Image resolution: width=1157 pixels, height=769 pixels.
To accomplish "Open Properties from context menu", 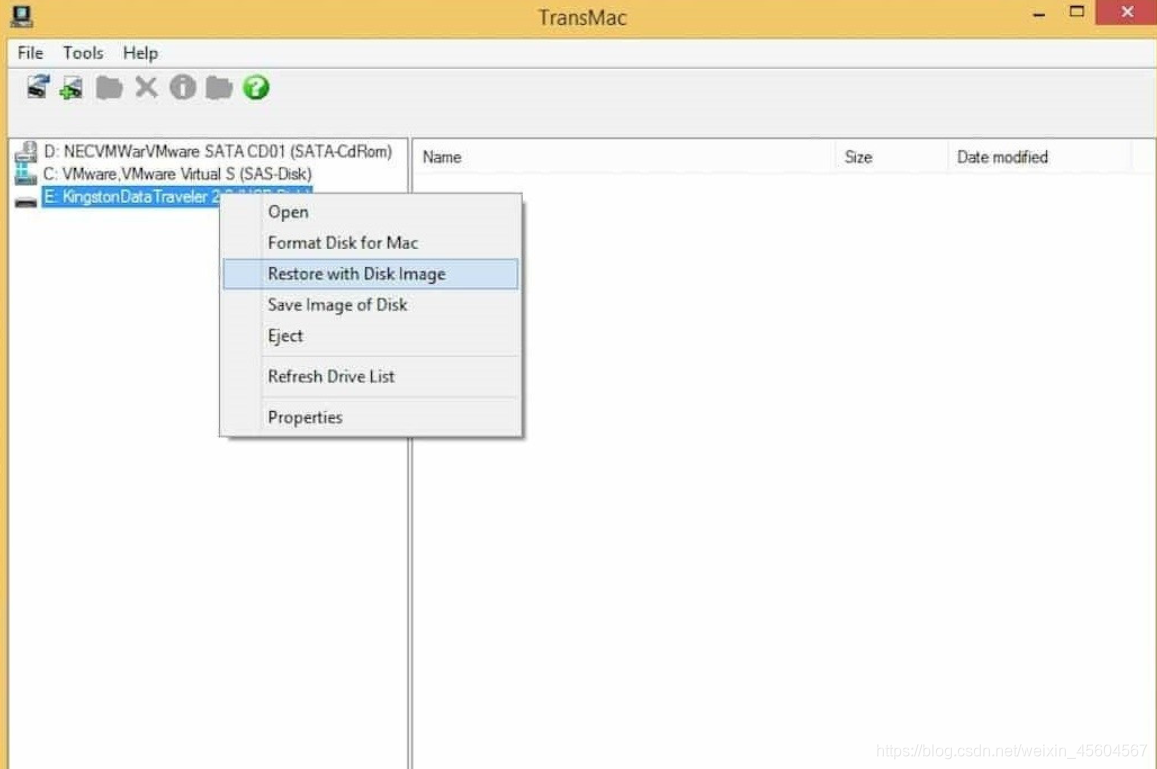I will 370,418.
